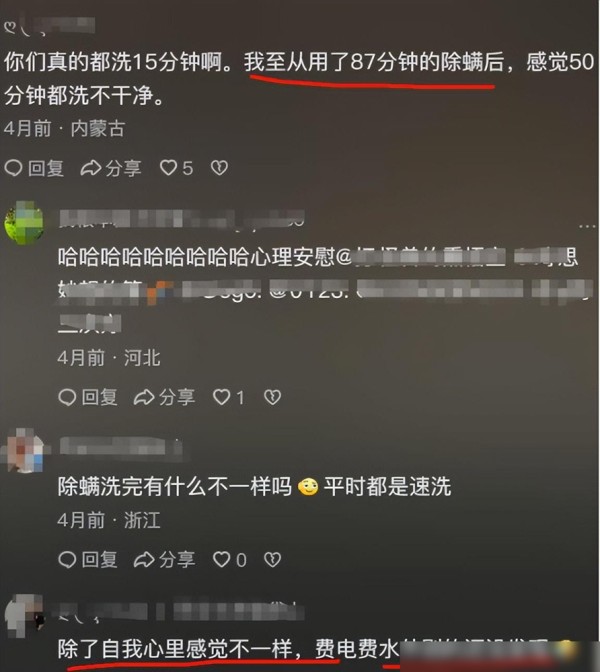Like the Inner Mongolia comment with 5 likes

pyautogui.click(x=168, y=168)
